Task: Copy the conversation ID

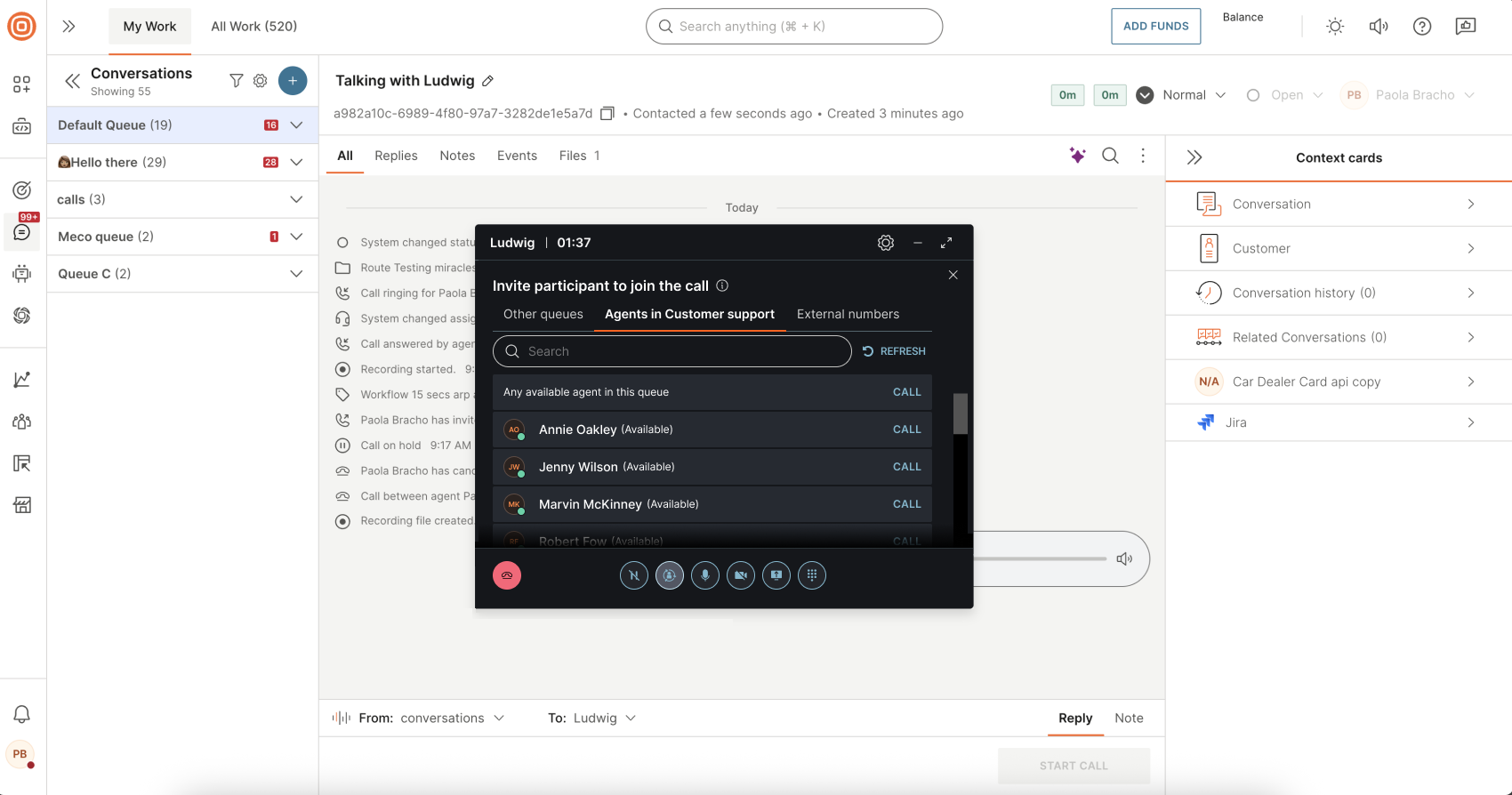Action: (607, 114)
